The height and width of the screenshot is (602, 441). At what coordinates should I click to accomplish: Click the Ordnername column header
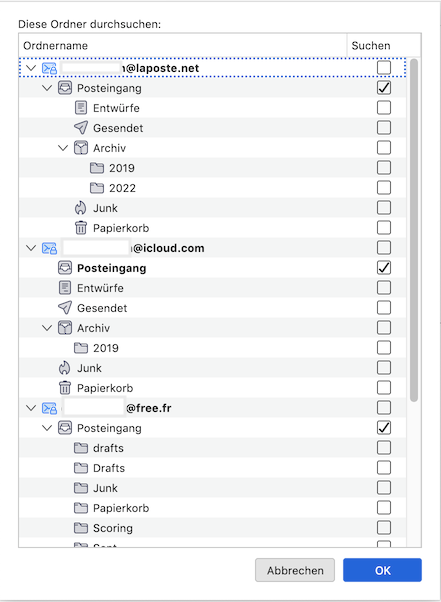(183, 46)
